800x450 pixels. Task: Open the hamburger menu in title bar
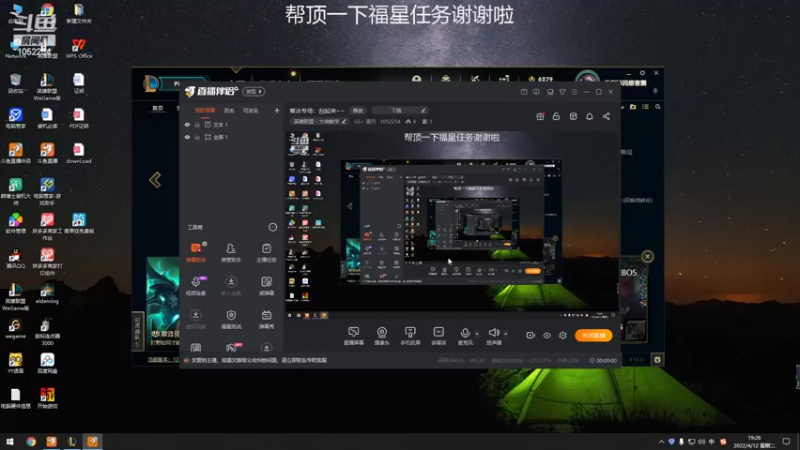(574, 92)
